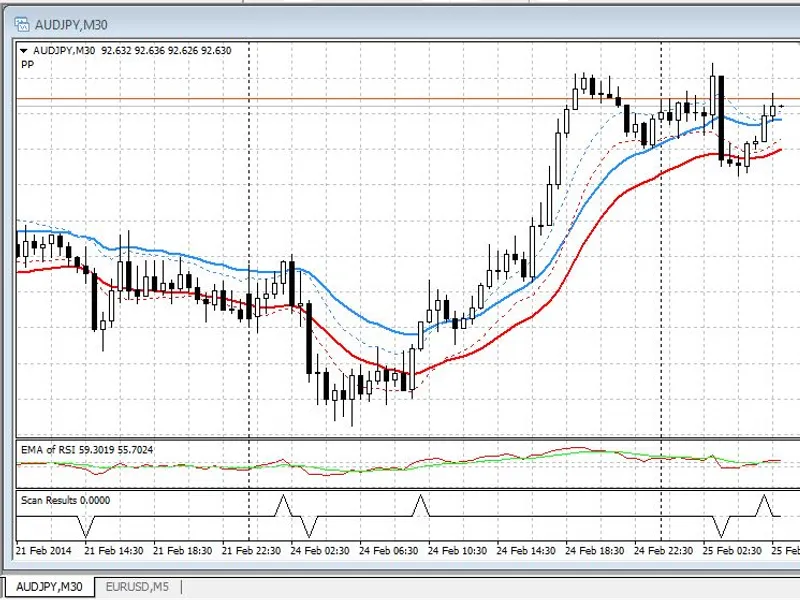Image resolution: width=800 pixels, height=600 pixels.
Task: Switch to the EURUSD,M5 chart tab
Action: 137,587
